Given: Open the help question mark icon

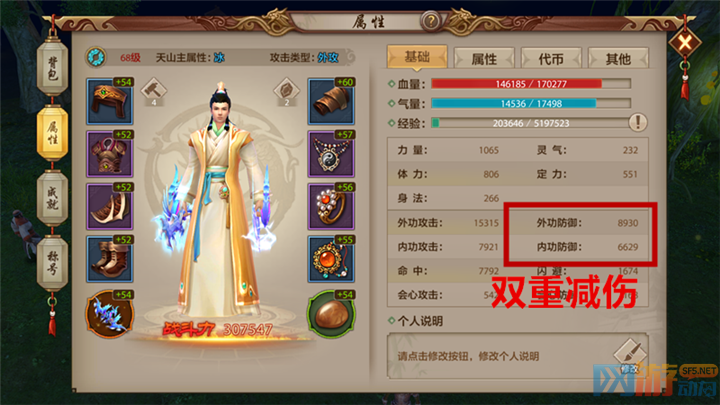Looking at the screenshot, I should point(431,21).
